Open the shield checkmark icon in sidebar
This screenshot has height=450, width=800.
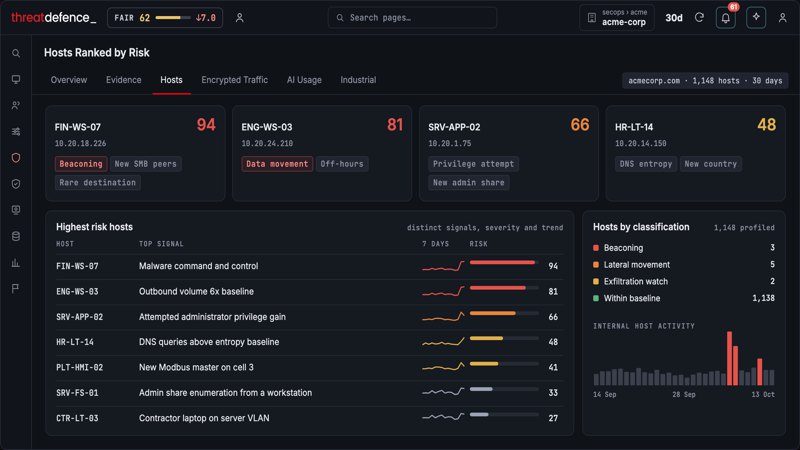click(16, 184)
